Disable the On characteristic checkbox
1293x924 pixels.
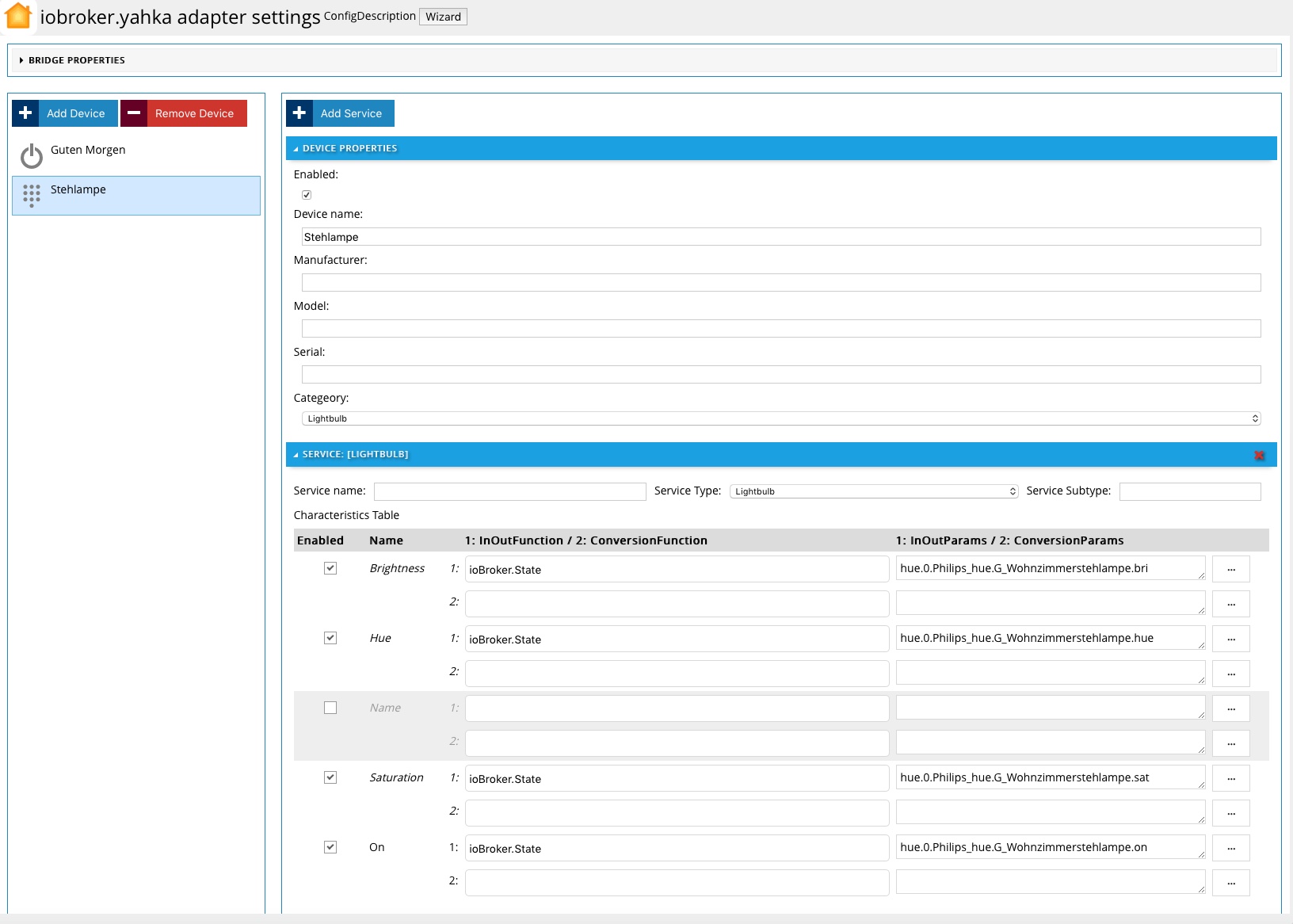click(330, 847)
